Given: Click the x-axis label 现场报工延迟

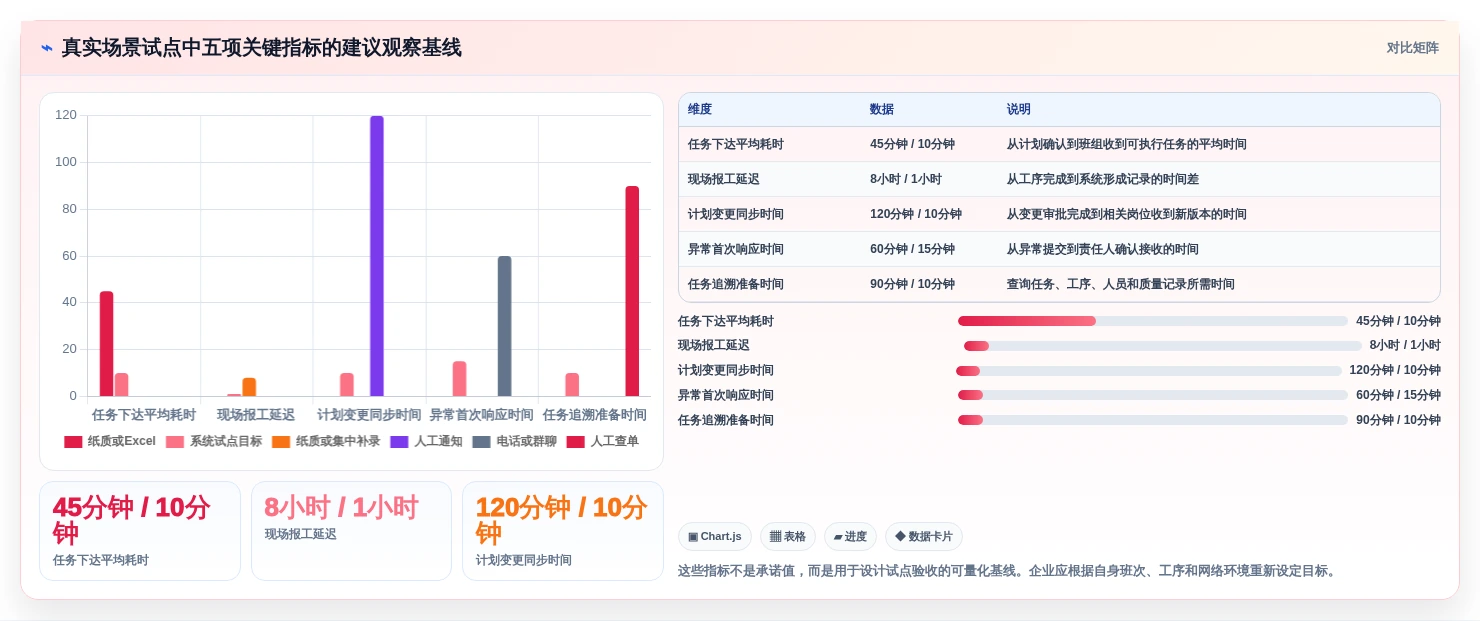Looking at the screenshot, I should tap(256, 414).
